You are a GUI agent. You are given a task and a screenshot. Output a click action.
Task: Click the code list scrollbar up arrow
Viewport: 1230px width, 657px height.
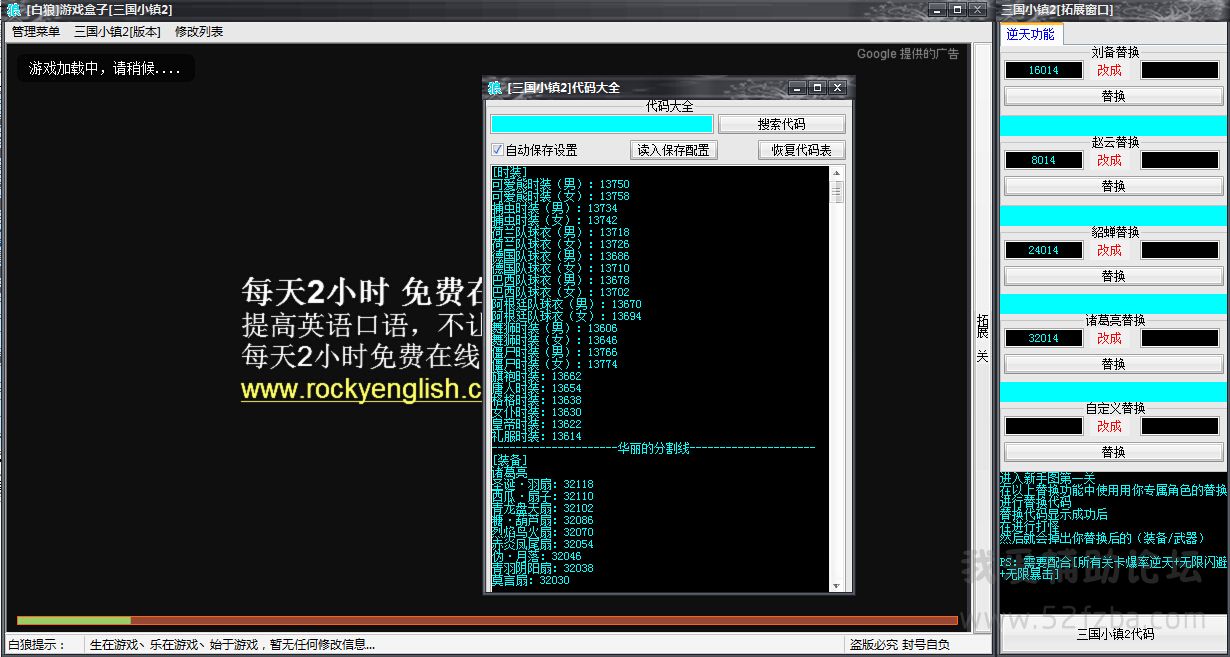tap(837, 173)
